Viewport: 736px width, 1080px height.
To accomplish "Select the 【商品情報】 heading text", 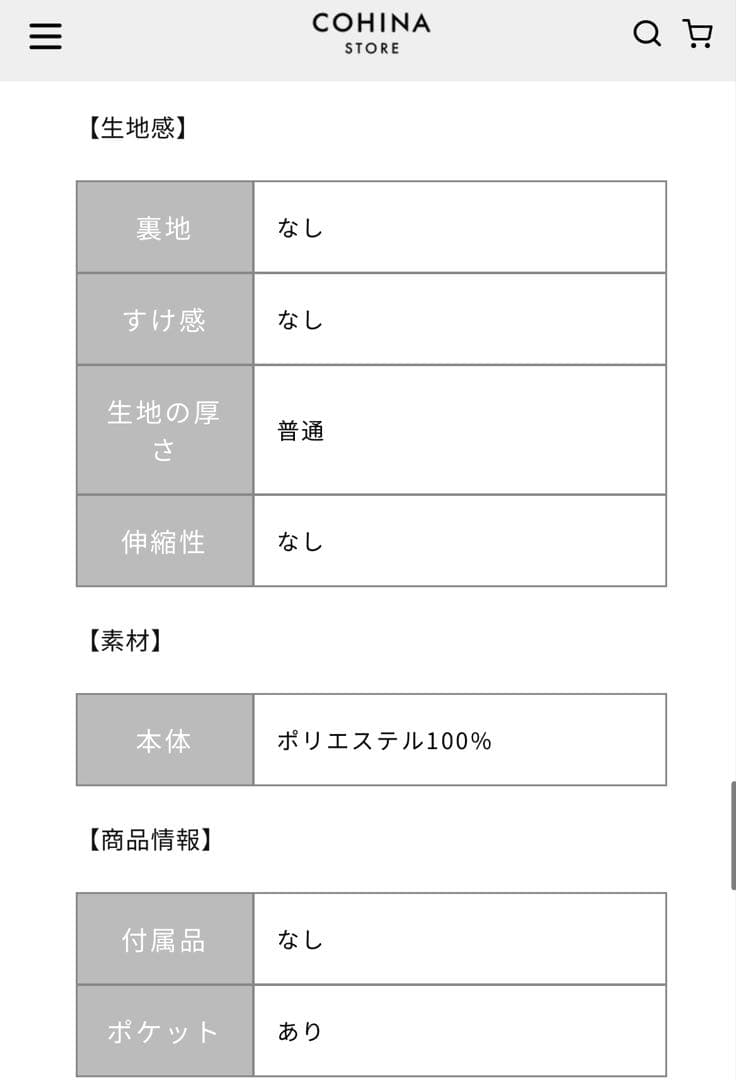I will pyautogui.click(x=152, y=840).
